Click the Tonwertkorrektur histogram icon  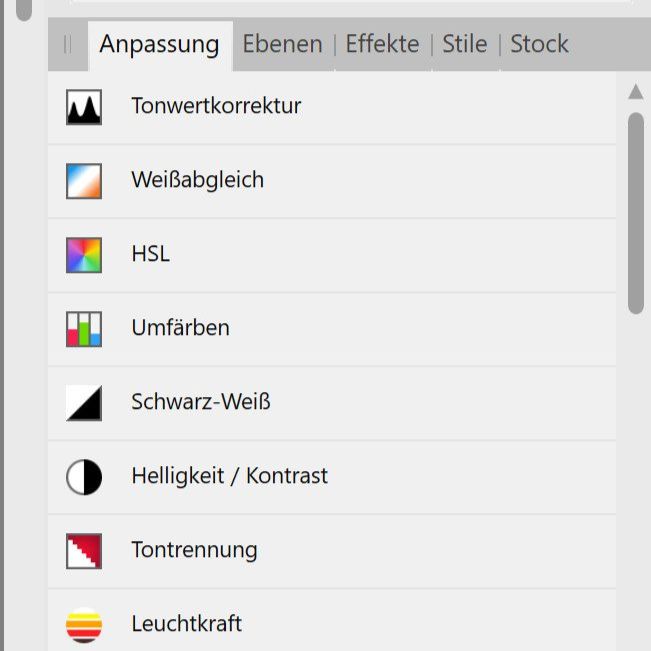pyautogui.click(x=84, y=106)
